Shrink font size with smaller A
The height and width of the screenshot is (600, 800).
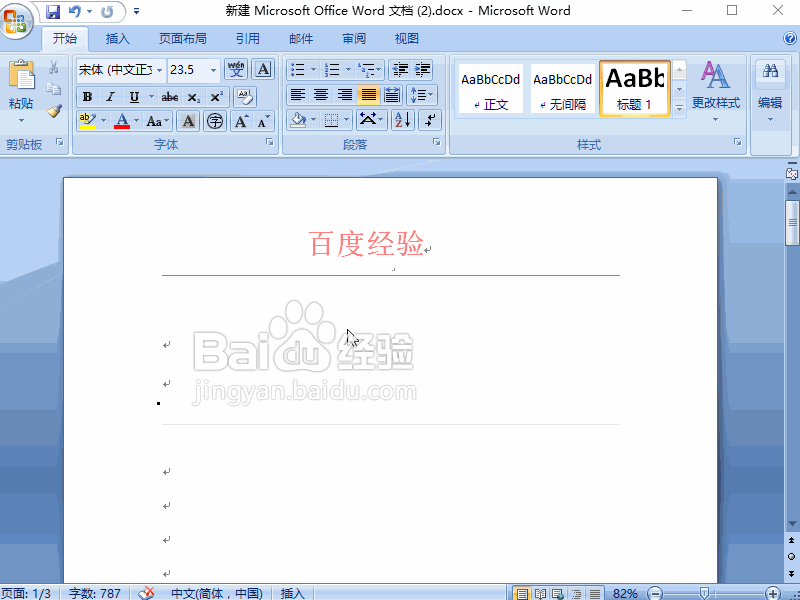(263, 121)
